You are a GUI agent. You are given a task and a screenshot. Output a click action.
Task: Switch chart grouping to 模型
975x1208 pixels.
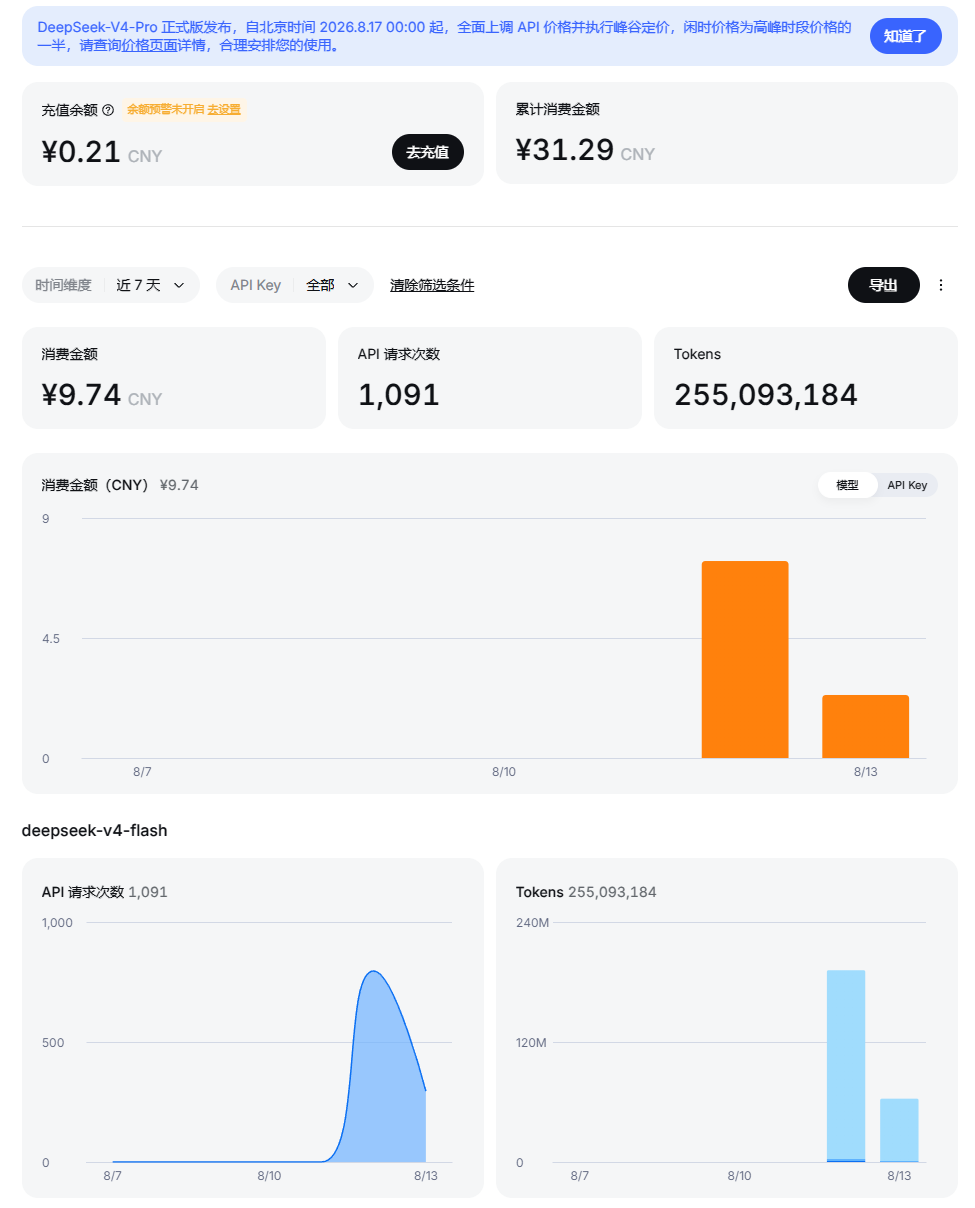pos(847,485)
